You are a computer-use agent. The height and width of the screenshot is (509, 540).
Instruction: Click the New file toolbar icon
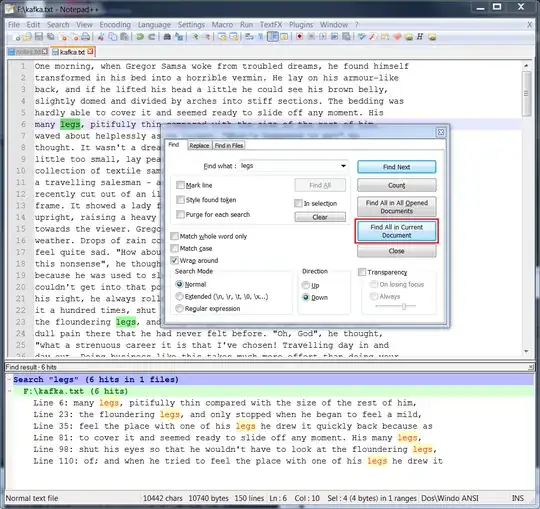[x=16, y=37]
